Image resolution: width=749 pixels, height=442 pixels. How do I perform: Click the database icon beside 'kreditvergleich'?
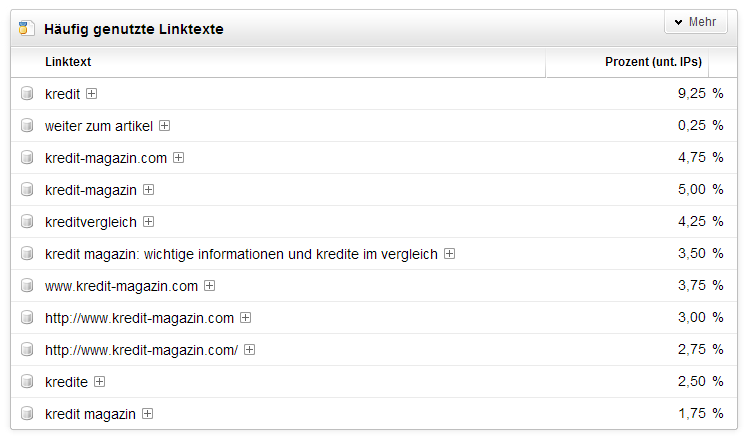tap(27, 222)
